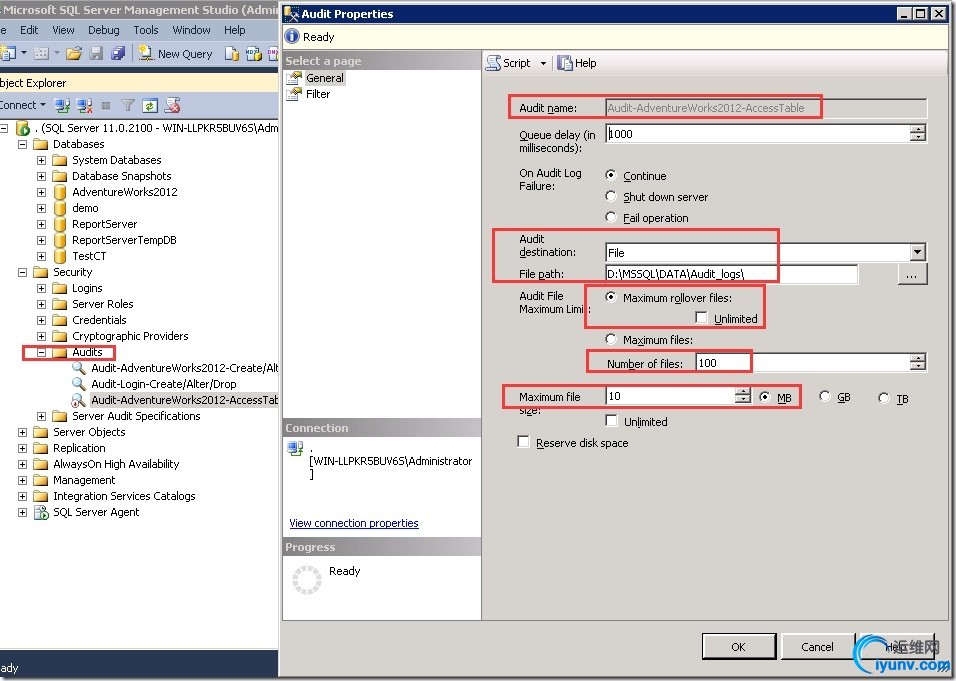
Task: Collapse the Audits folder
Action: 41,352
